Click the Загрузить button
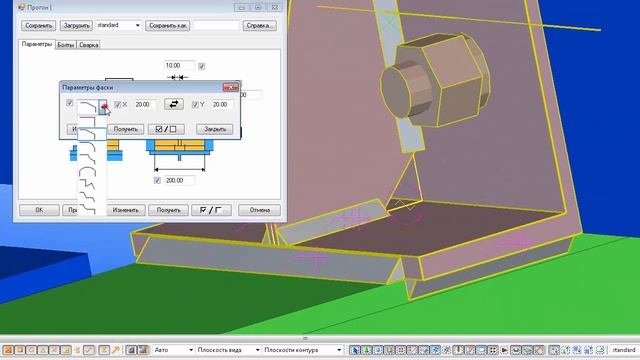The height and width of the screenshot is (360, 640). coord(76,25)
